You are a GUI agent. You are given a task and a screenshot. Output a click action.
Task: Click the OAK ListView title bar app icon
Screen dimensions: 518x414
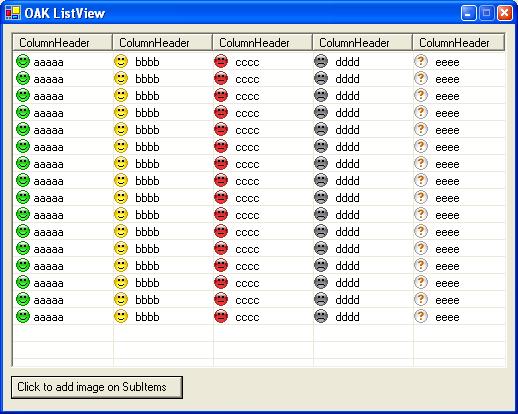(13, 13)
